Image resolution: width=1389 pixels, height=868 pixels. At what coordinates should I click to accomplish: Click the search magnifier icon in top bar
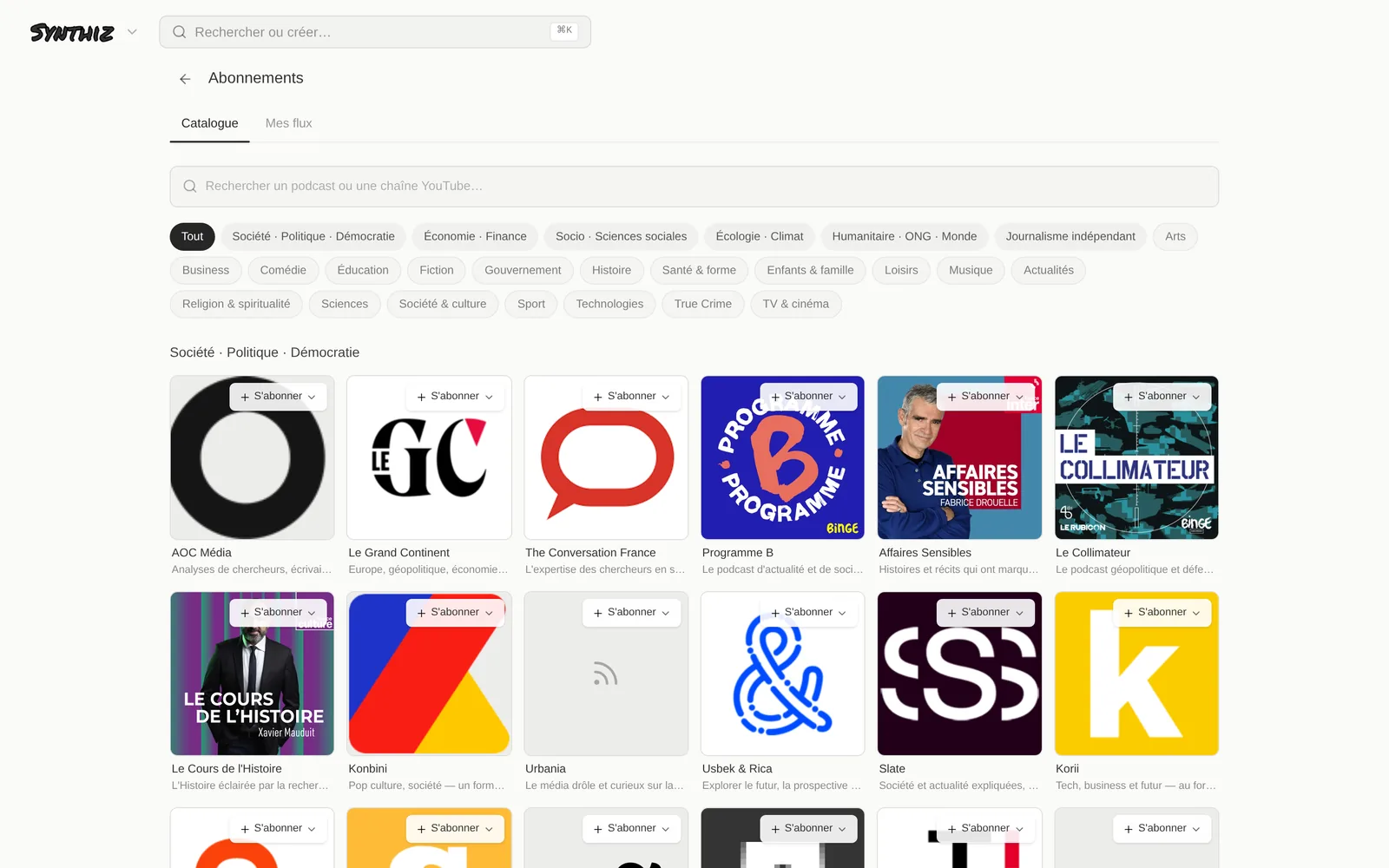coord(180,32)
